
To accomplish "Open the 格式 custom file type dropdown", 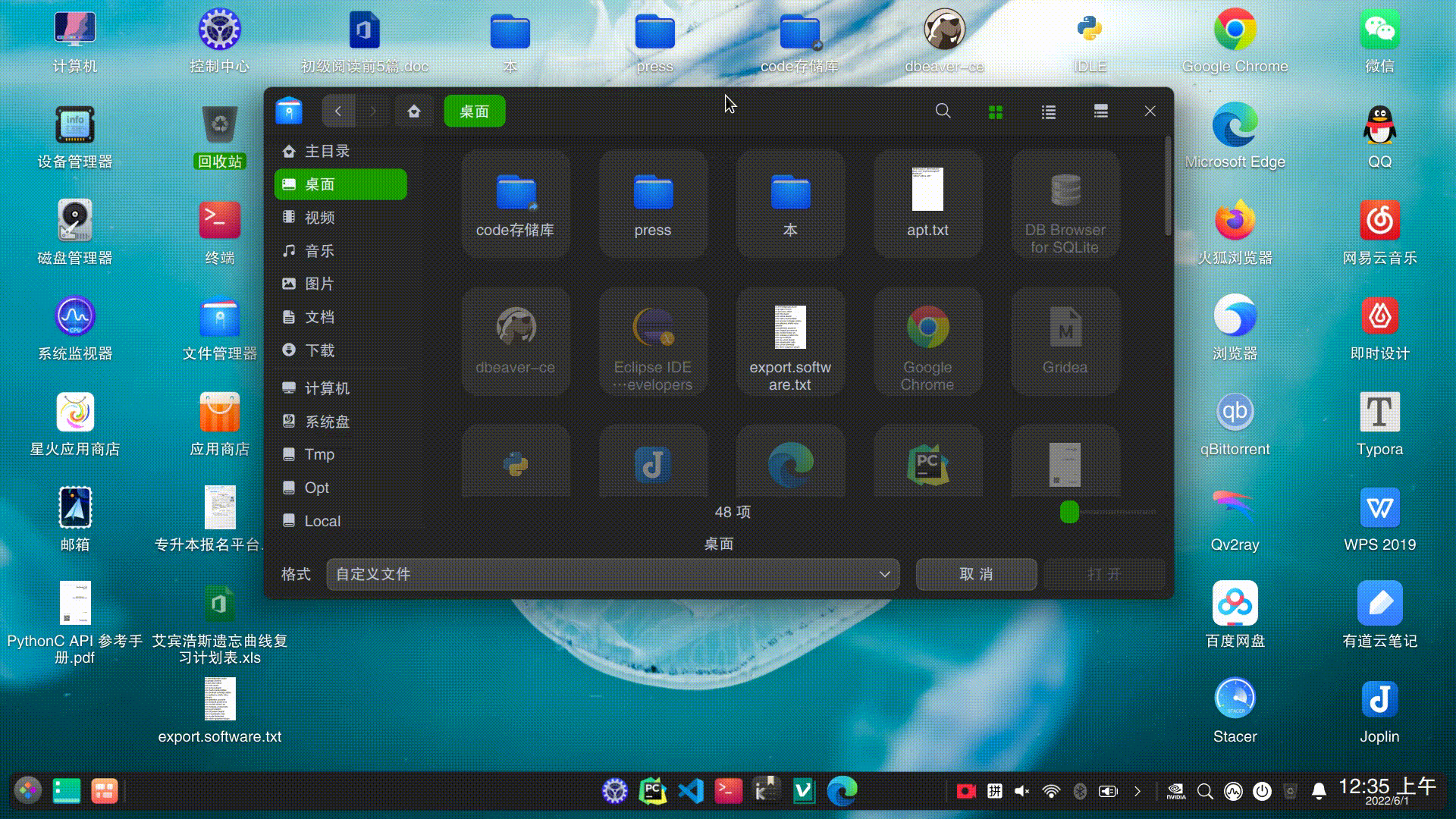I will tap(611, 574).
